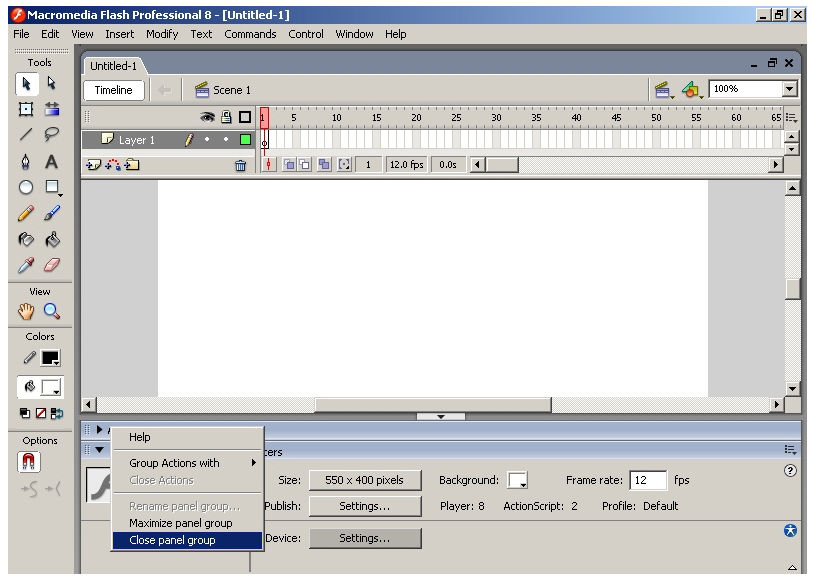This screenshot has height=579, width=819.
Task: Click the Center Frame icon
Action: (x=268, y=165)
